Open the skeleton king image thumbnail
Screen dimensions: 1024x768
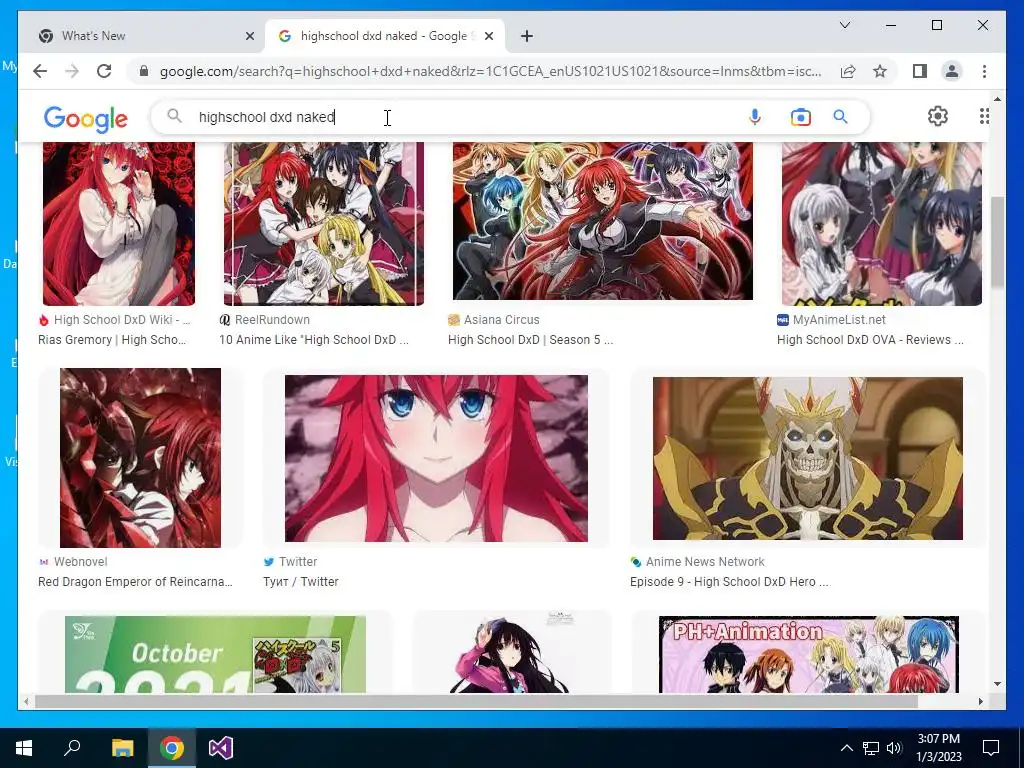(x=807, y=458)
